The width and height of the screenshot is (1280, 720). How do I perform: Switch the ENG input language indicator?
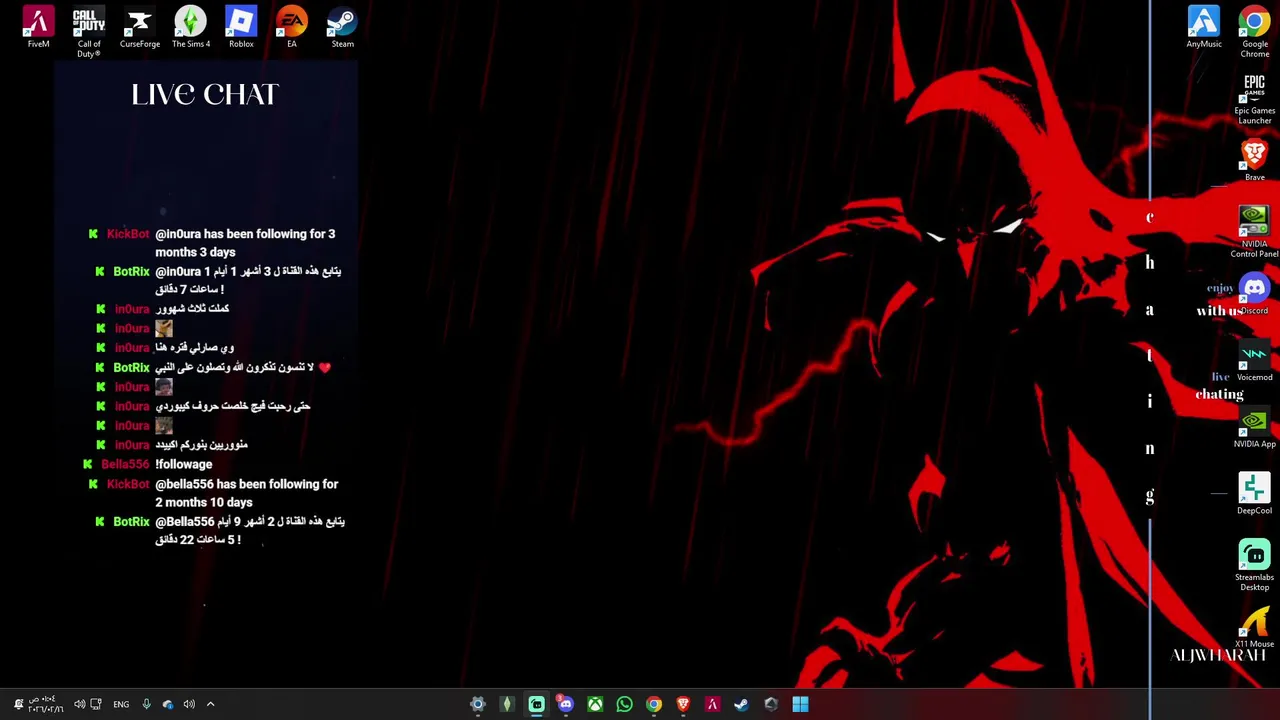click(x=121, y=704)
